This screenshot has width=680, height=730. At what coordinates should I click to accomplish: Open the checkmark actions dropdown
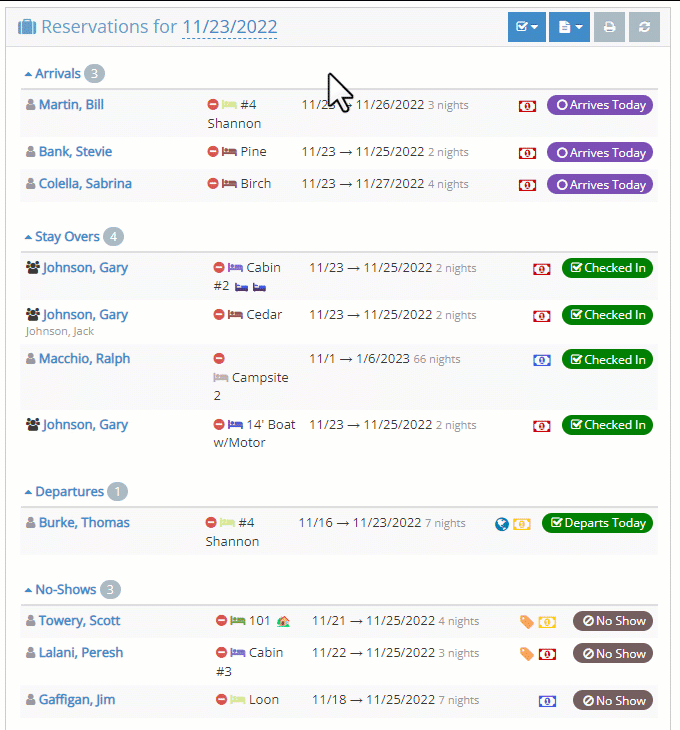[526, 27]
